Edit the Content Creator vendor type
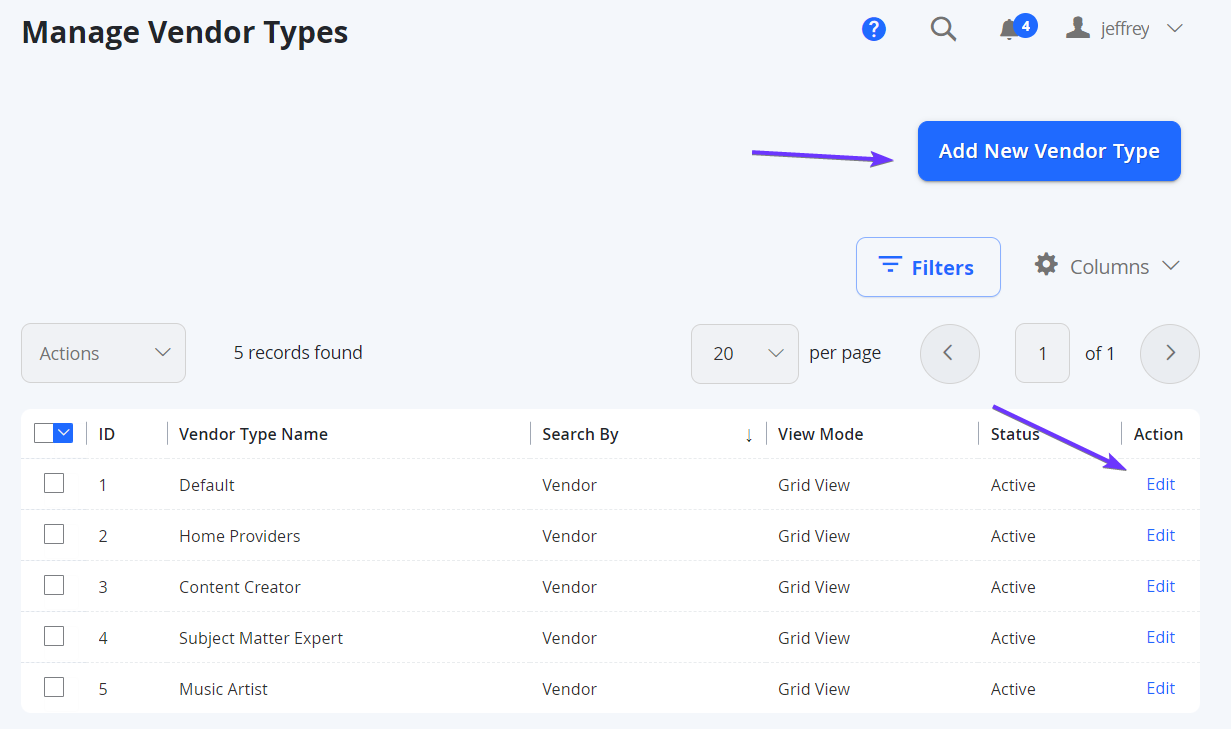 (x=1160, y=586)
